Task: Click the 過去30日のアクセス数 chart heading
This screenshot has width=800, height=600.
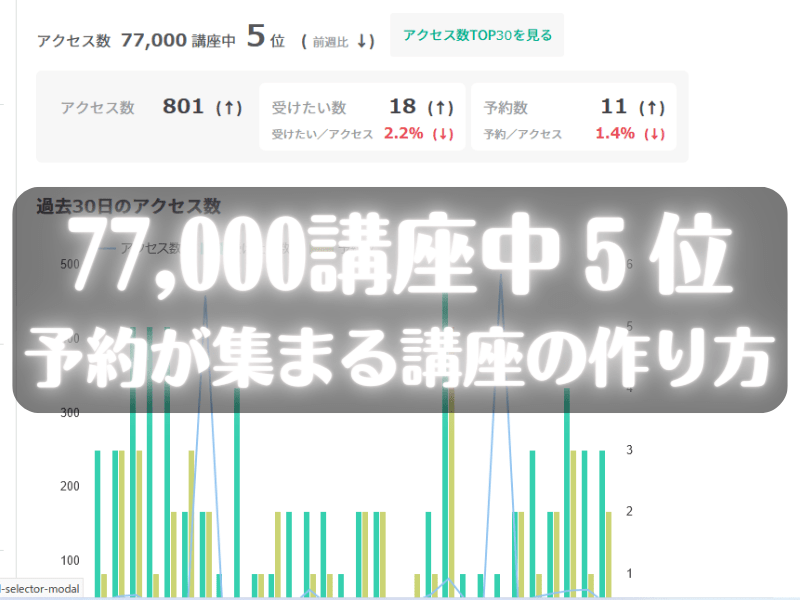Action: [128, 206]
